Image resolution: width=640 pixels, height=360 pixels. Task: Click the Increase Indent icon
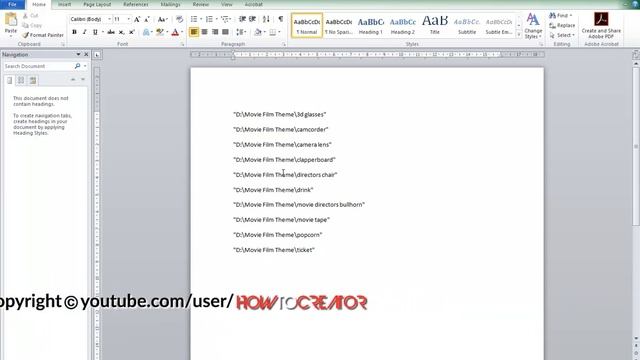tap(253, 19)
